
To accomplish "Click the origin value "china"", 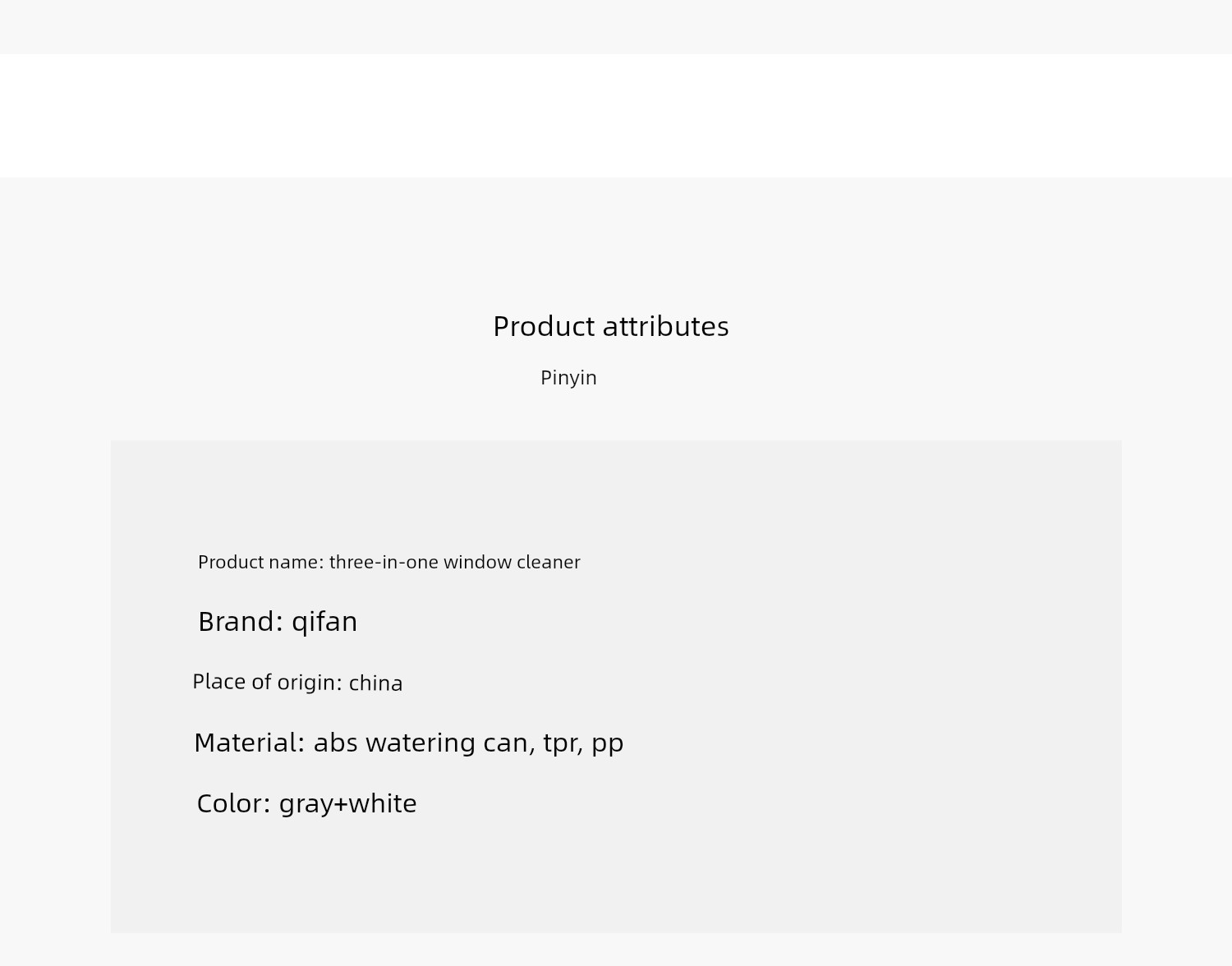I will [x=375, y=683].
